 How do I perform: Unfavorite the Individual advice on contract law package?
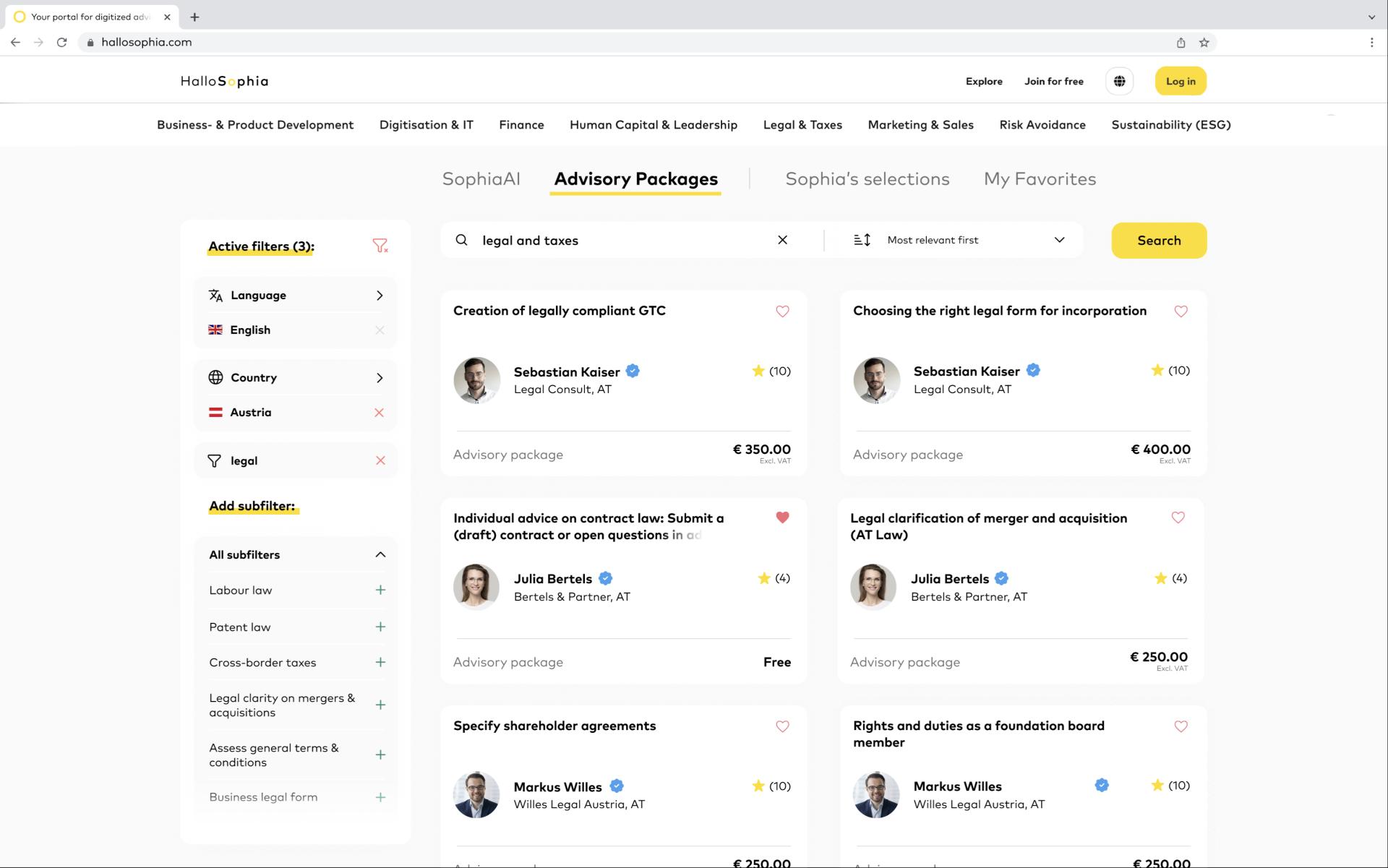782,517
